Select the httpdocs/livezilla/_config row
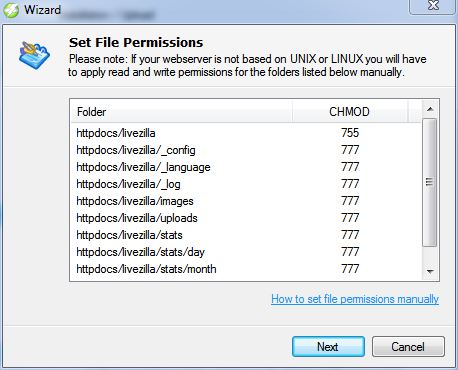Image resolution: width=458 pixels, height=370 pixels. [x=246, y=150]
